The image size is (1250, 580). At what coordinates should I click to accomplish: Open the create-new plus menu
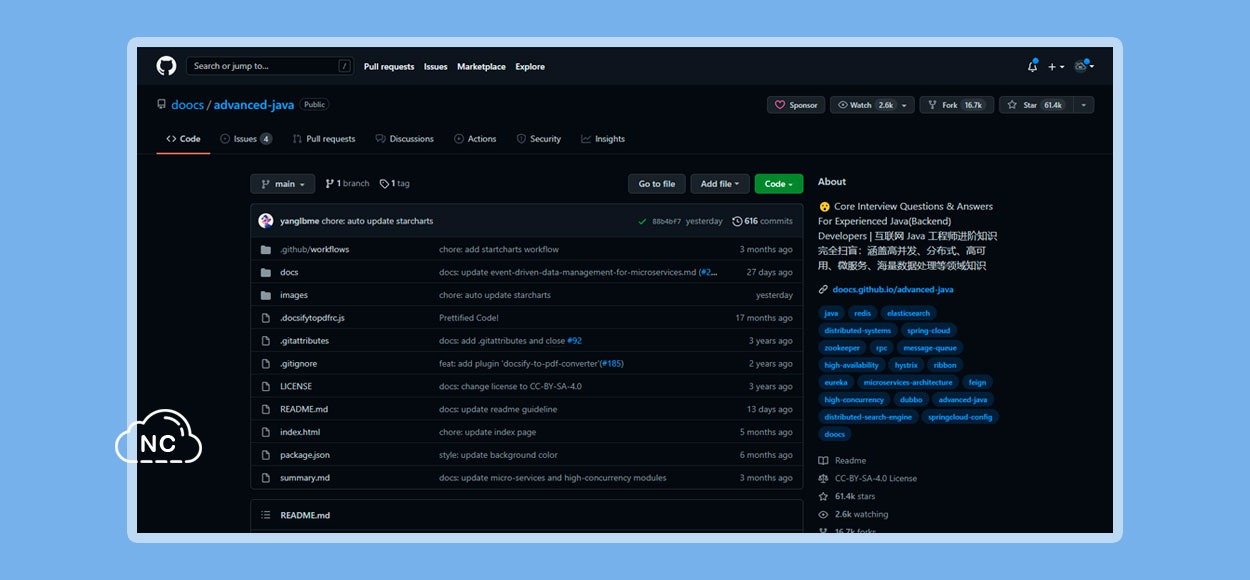(x=1055, y=66)
